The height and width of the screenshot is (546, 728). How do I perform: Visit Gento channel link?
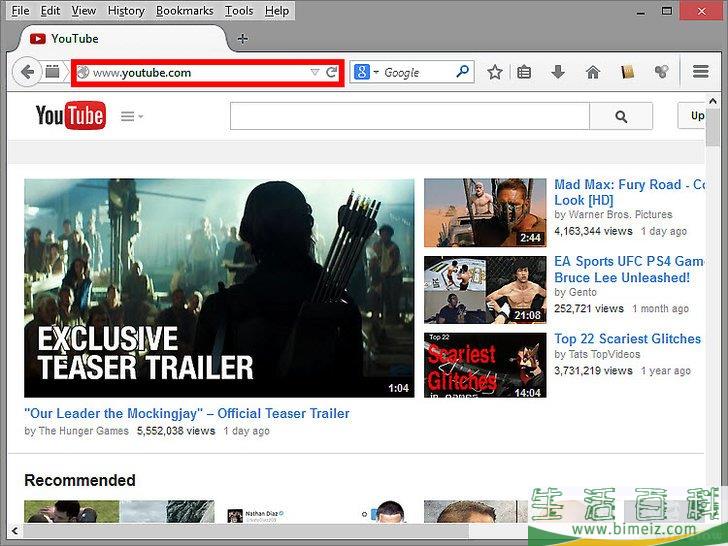tap(582, 292)
